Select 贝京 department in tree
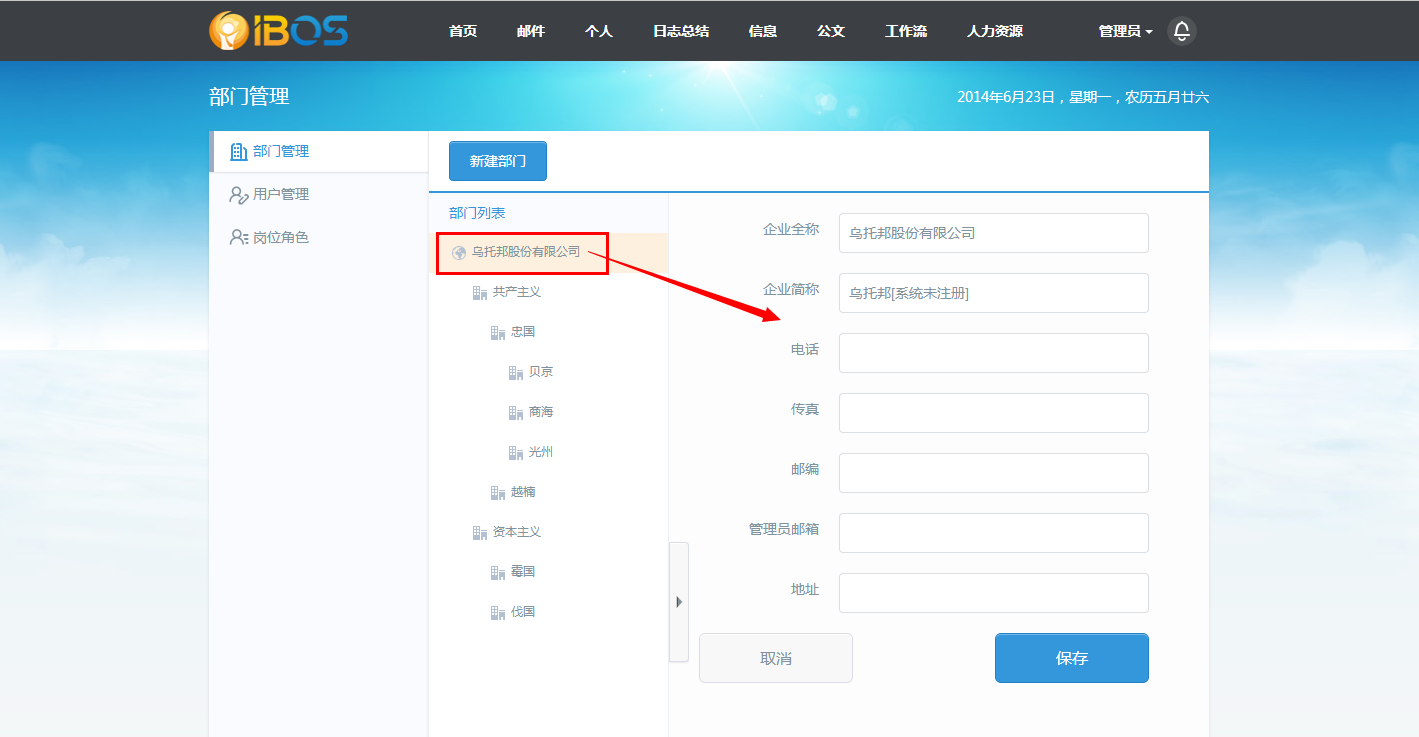 tap(541, 372)
